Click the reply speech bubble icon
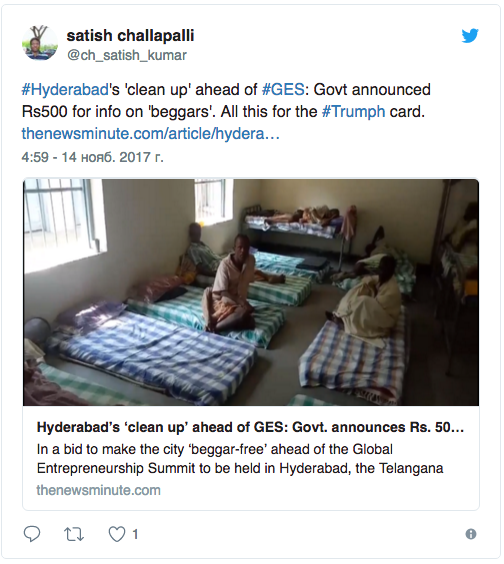 [x=32, y=534]
